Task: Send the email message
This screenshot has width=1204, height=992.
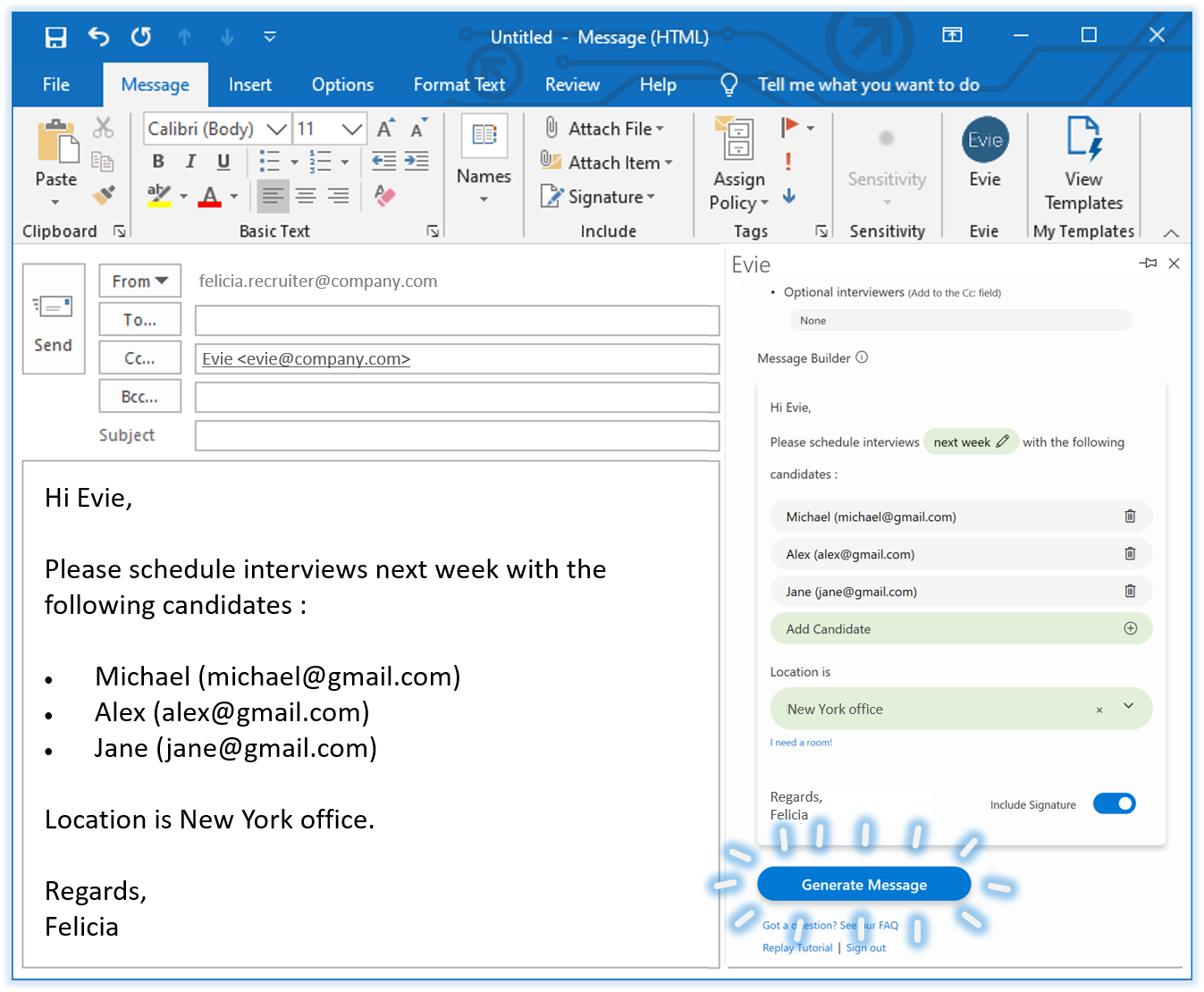Action: point(53,318)
